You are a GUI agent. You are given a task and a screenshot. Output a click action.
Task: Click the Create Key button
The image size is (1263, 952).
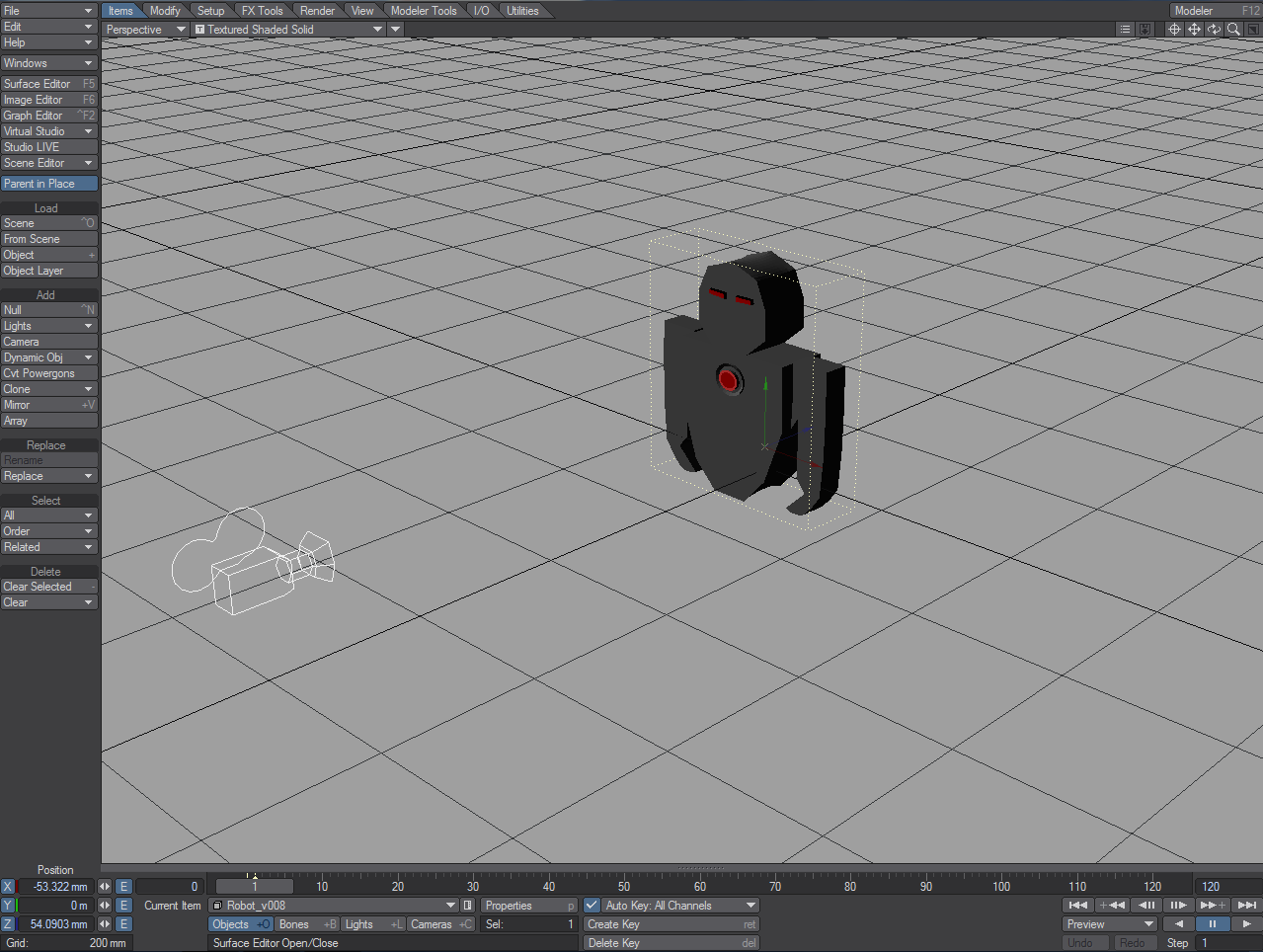point(671,924)
